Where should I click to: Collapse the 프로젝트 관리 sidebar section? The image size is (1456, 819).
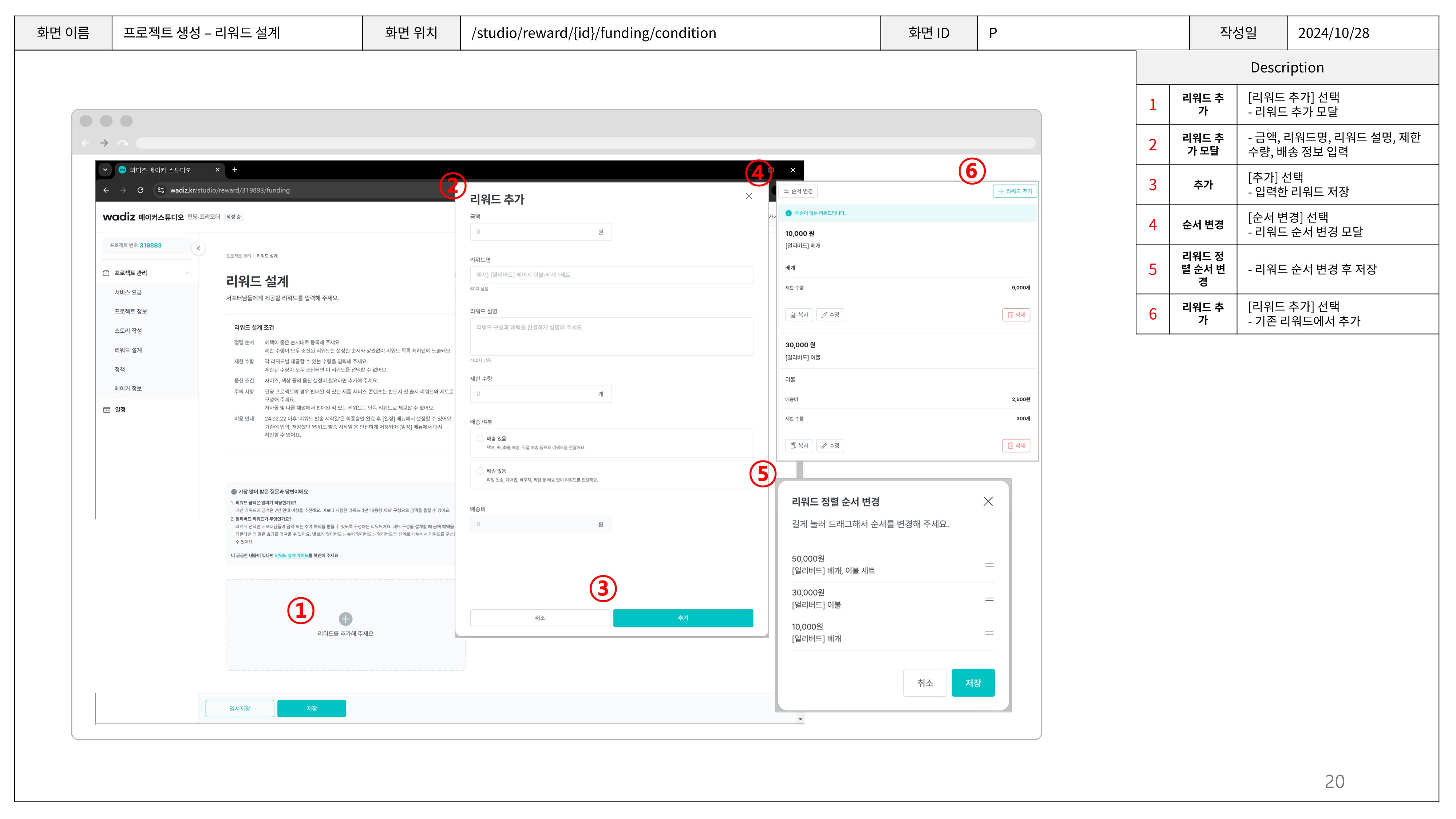coord(188,273)
